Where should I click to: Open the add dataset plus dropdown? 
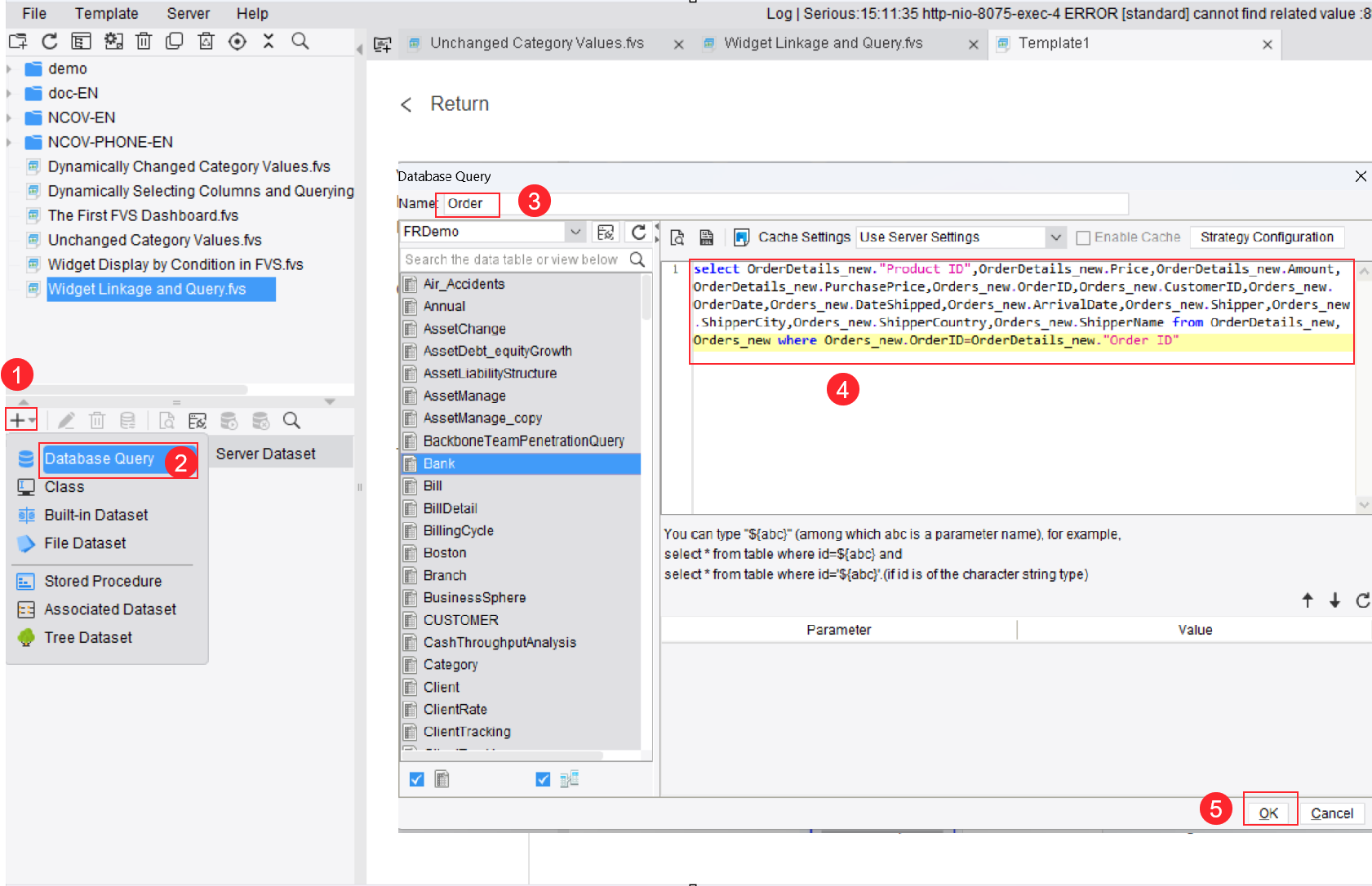pos(21,420)
